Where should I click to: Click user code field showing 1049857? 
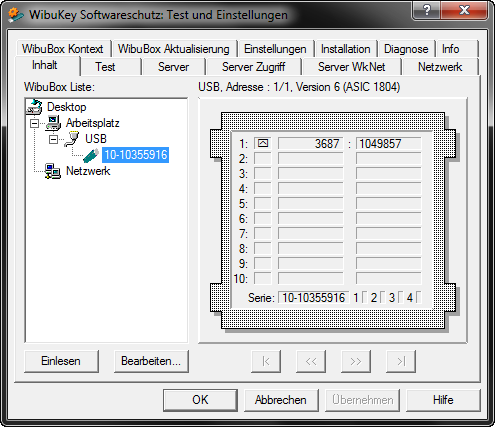point(388,143)
